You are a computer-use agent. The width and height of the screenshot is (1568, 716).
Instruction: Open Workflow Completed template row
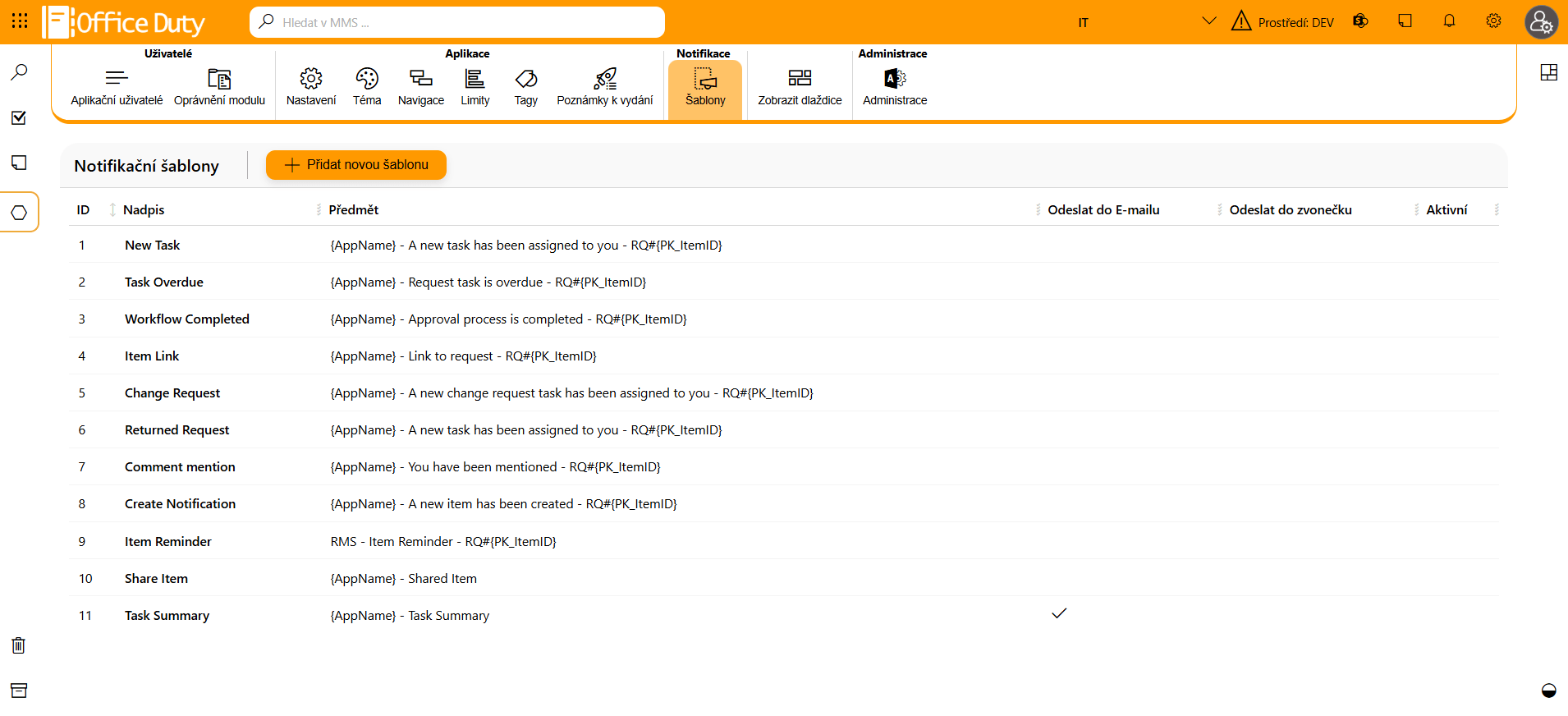point(784,319)
